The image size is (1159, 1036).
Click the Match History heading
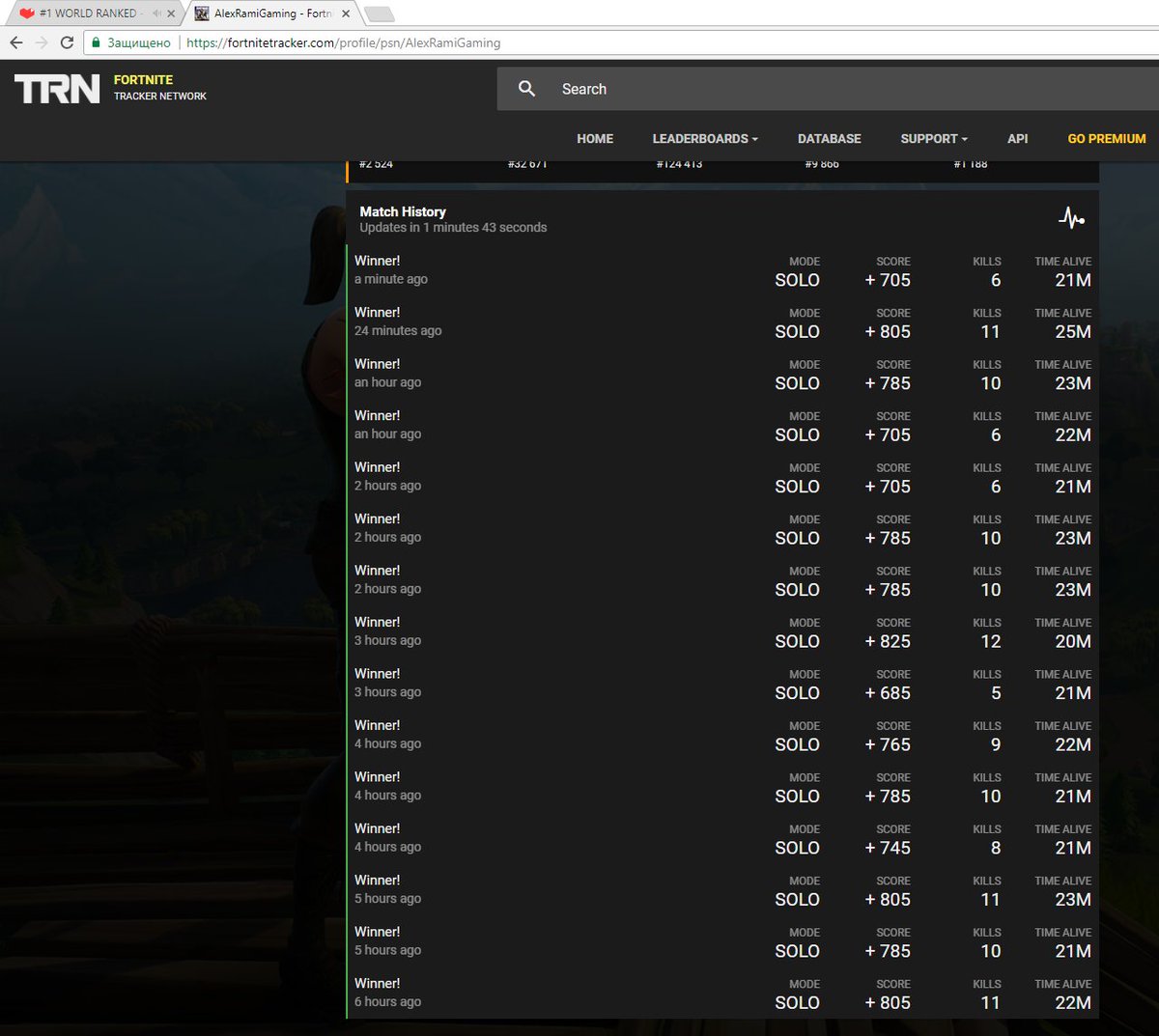(403, 211)
